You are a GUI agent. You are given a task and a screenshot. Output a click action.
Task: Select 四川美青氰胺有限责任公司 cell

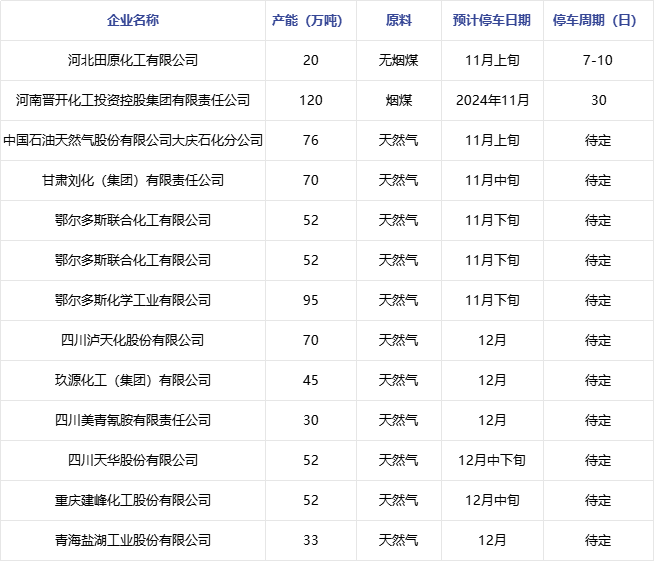click(x=133, y=420)
